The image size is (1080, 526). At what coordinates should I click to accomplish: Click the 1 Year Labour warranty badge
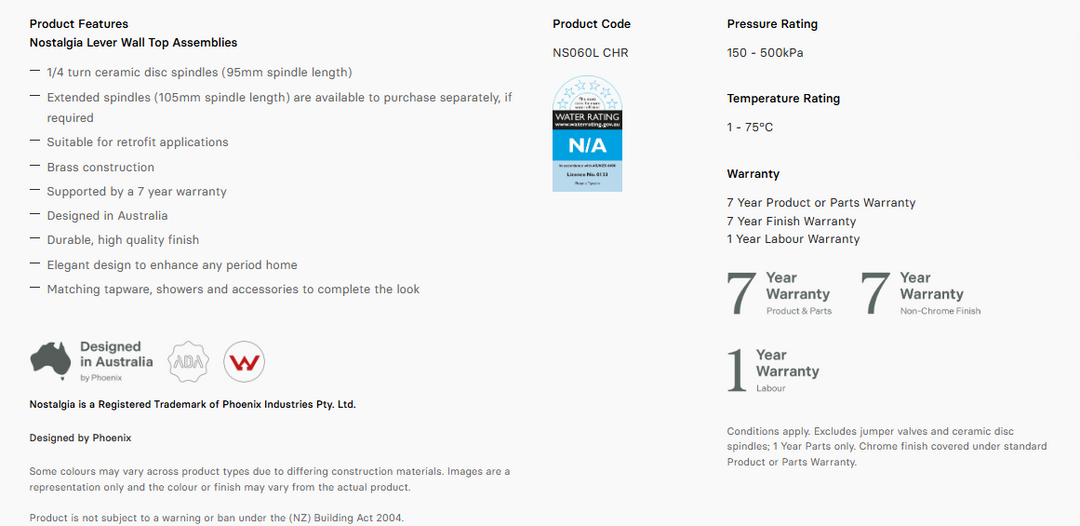(773, 370)
